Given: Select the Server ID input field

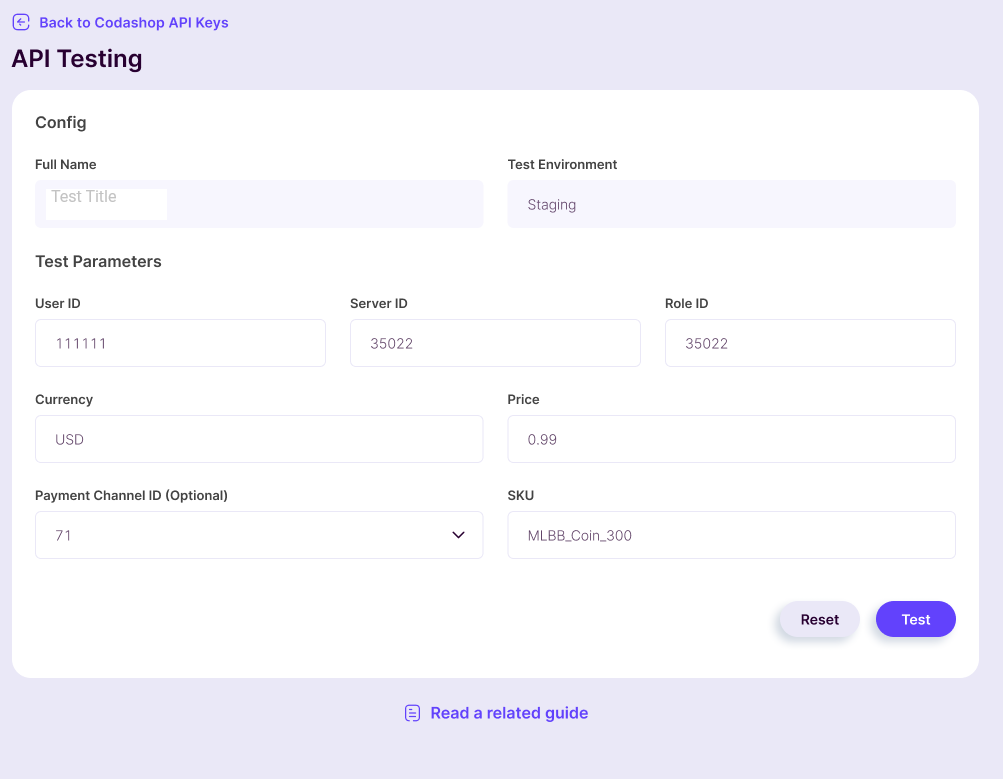Looking at the screenshot, I should pos(495,343).
